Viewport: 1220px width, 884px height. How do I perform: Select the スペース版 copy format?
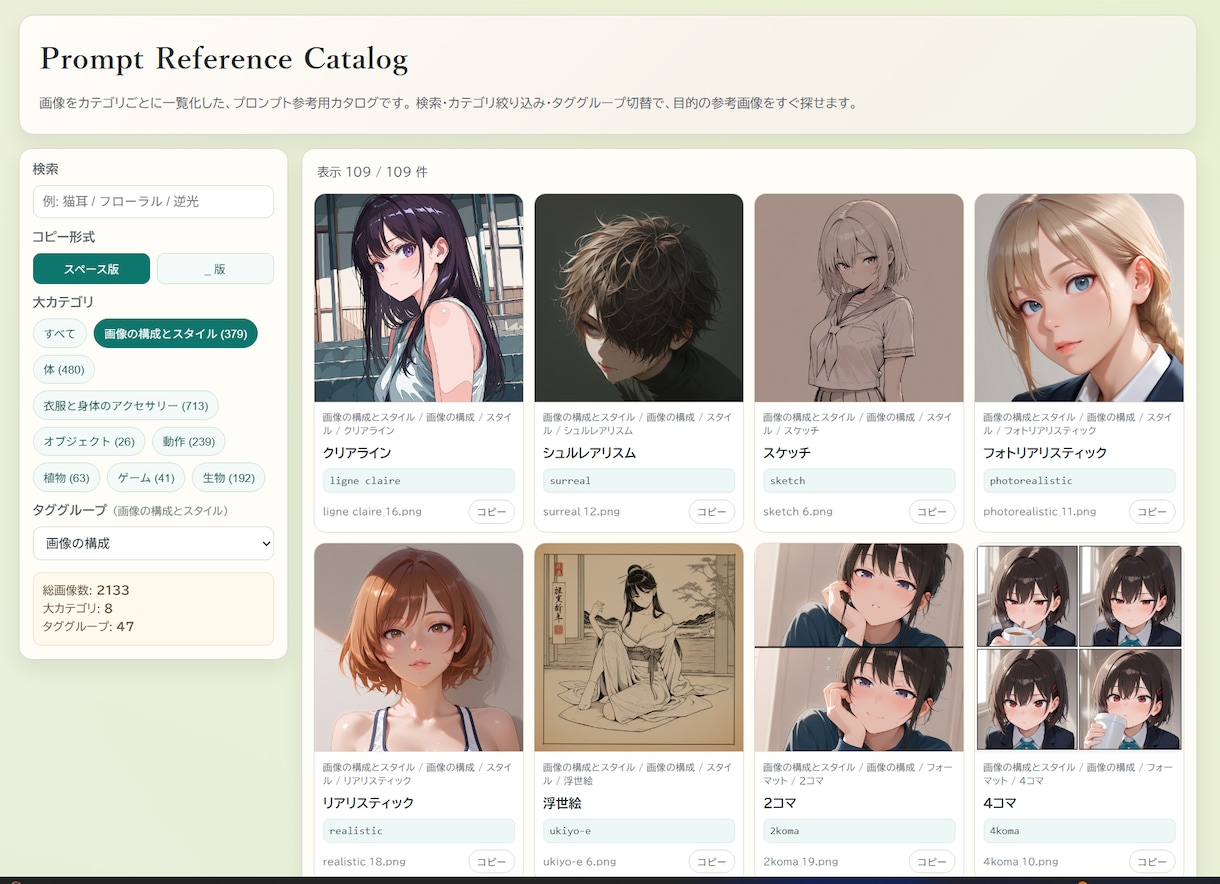[x=92, y=269]
